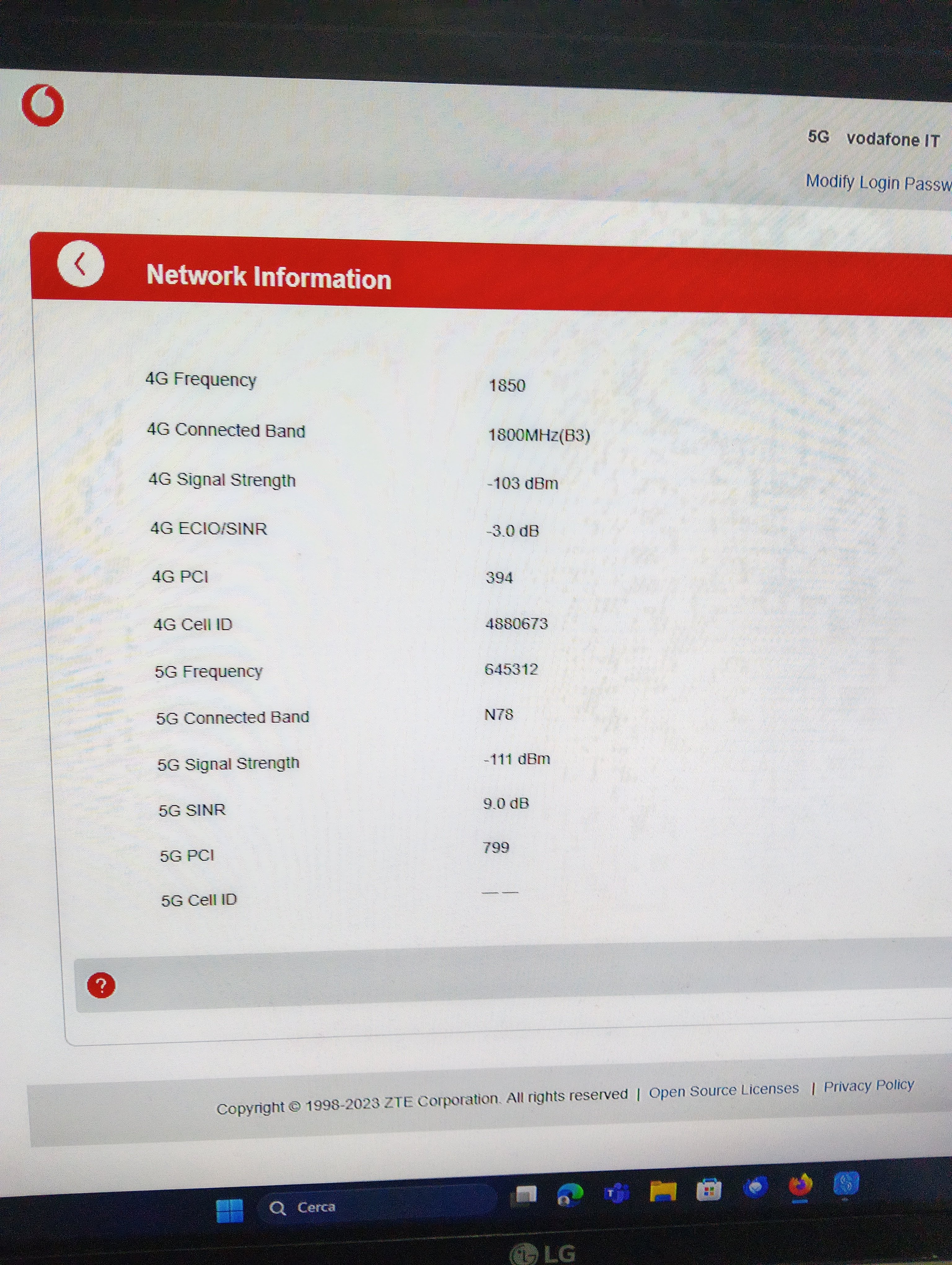952x1265 pixels.
Task: Launch Microsoft Edge from taskbar
Action: click(570, 1194)
